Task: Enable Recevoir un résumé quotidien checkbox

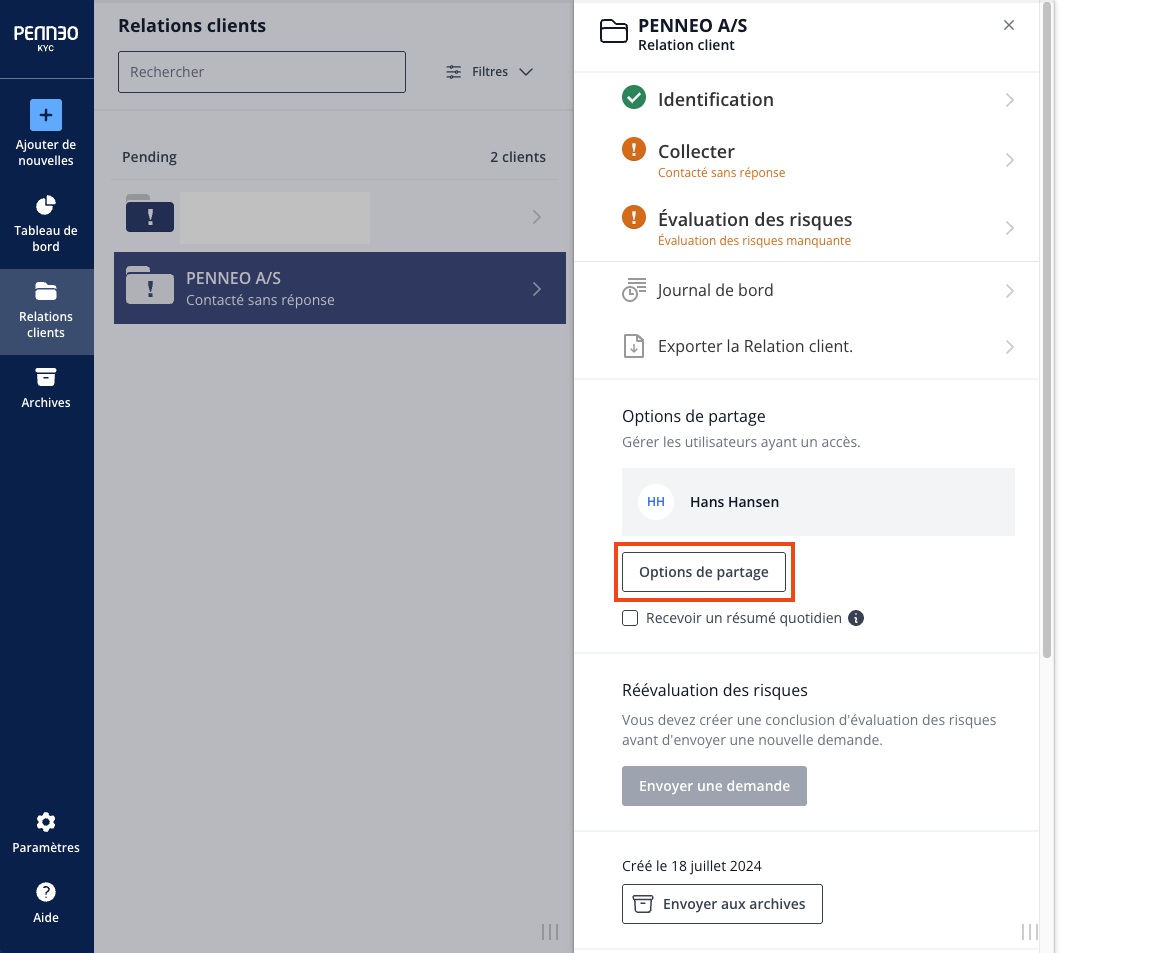Action: [x=630, y=618]
